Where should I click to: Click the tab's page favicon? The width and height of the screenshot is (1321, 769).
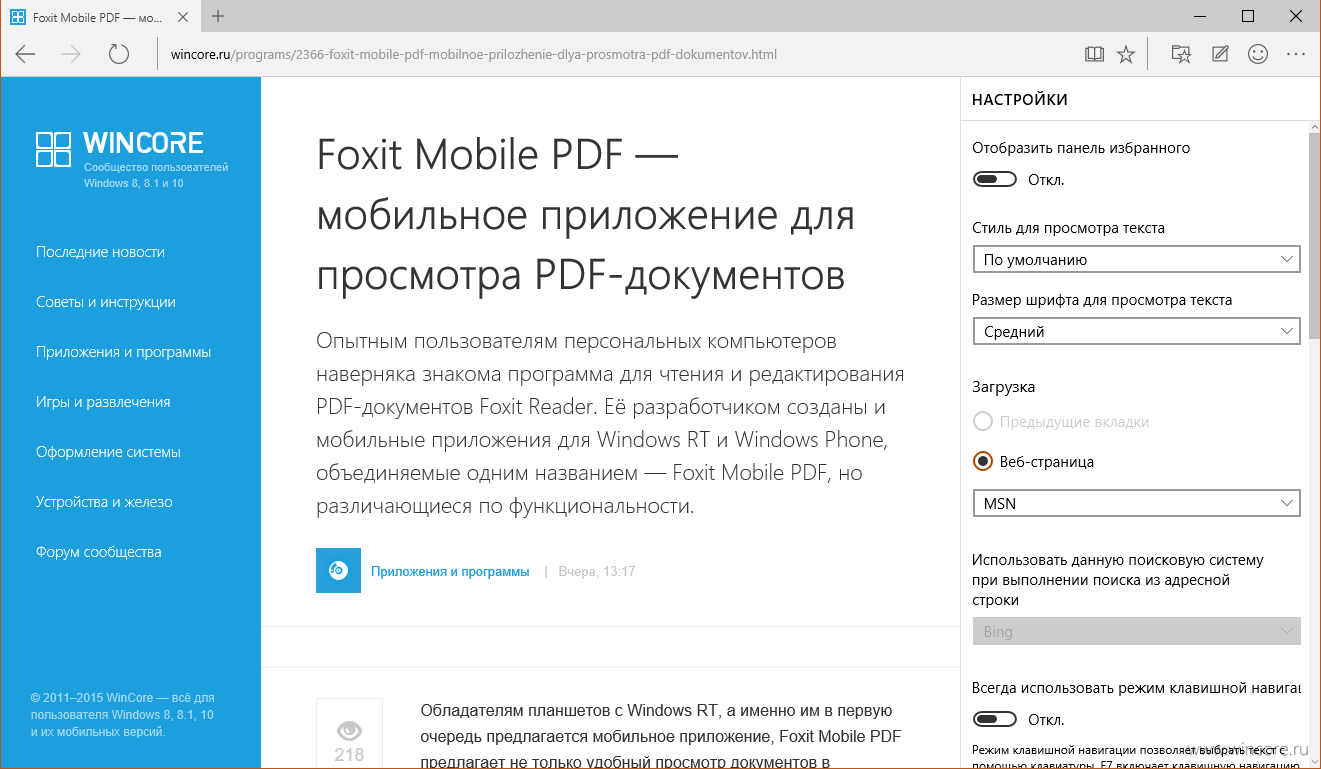[17, 16]
